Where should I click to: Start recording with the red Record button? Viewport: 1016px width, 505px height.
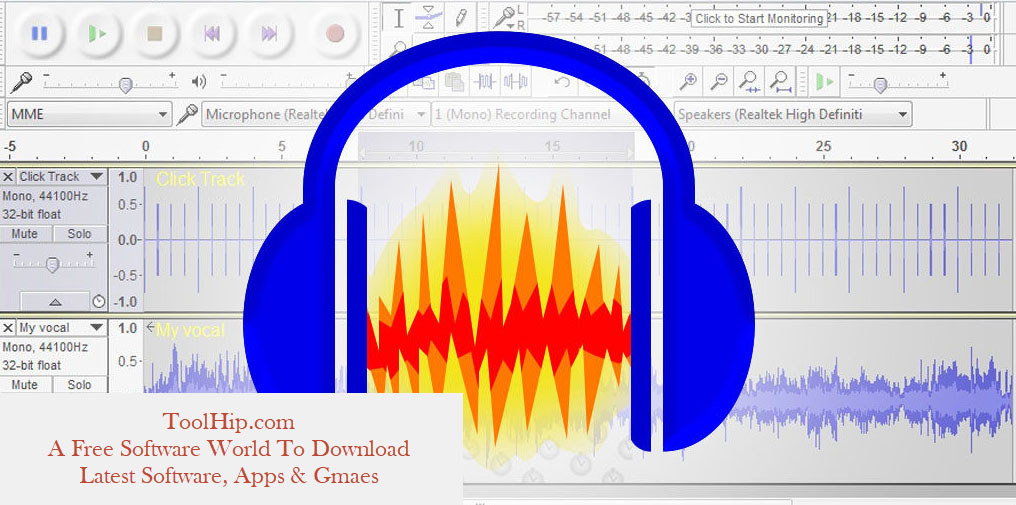(x=335, y=34)
